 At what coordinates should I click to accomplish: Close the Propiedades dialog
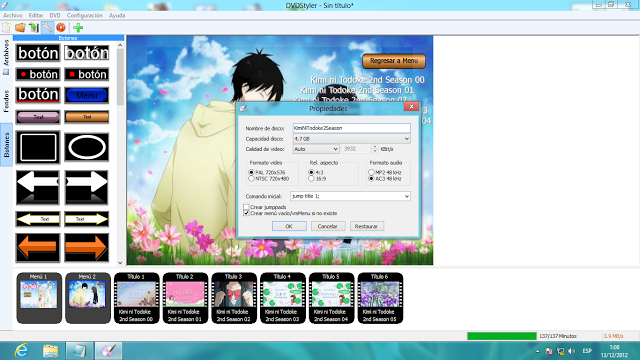411,107
